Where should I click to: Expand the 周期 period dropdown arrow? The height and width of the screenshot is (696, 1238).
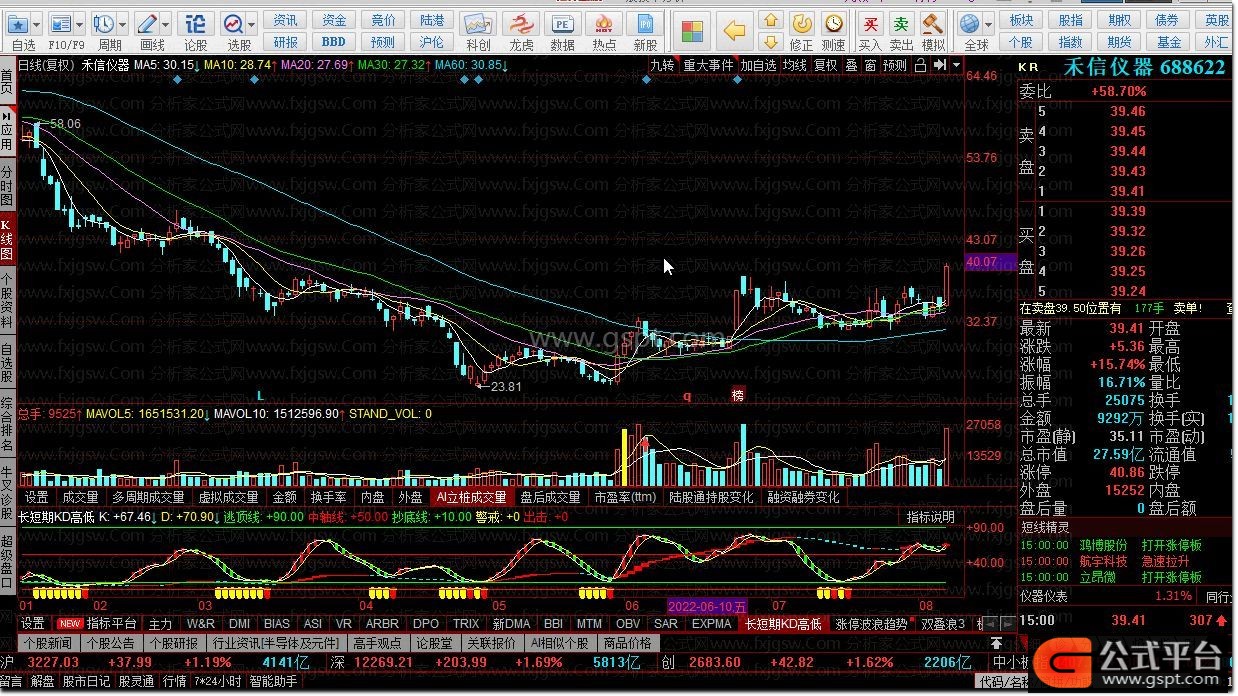123,23
